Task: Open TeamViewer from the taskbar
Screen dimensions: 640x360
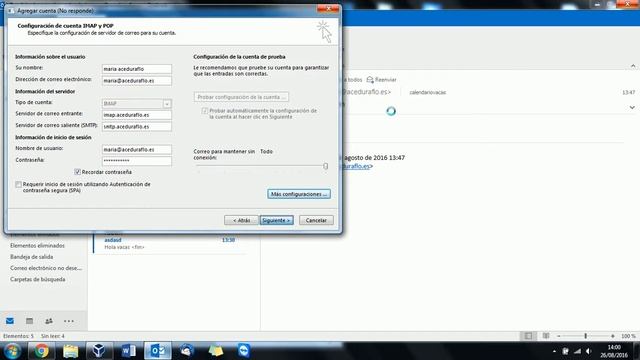Action: pos(244,351)
